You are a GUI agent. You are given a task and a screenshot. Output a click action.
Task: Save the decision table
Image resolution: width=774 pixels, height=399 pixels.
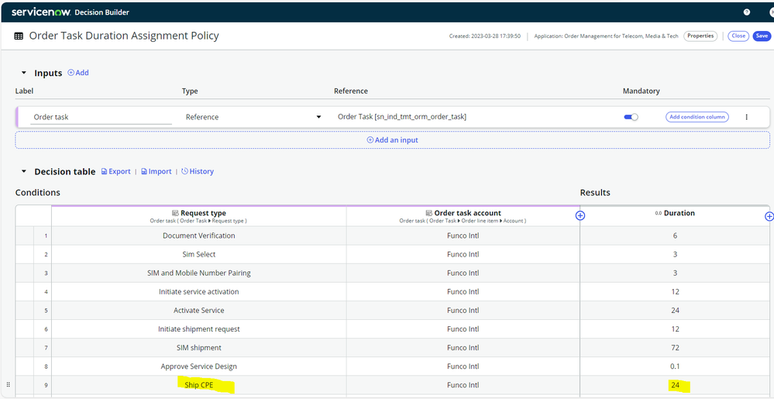click(x=762, y=36)
